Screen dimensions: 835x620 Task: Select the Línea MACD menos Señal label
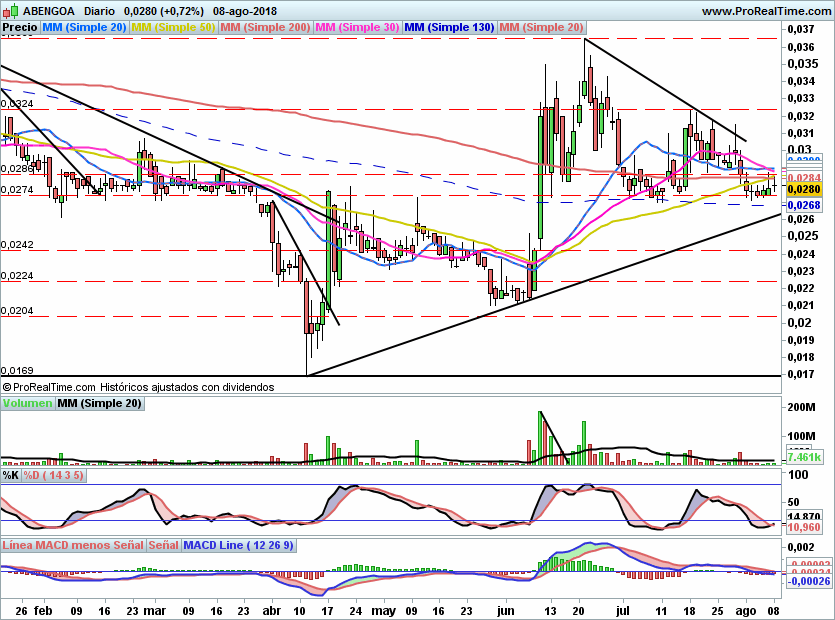[x=73, y=545]
